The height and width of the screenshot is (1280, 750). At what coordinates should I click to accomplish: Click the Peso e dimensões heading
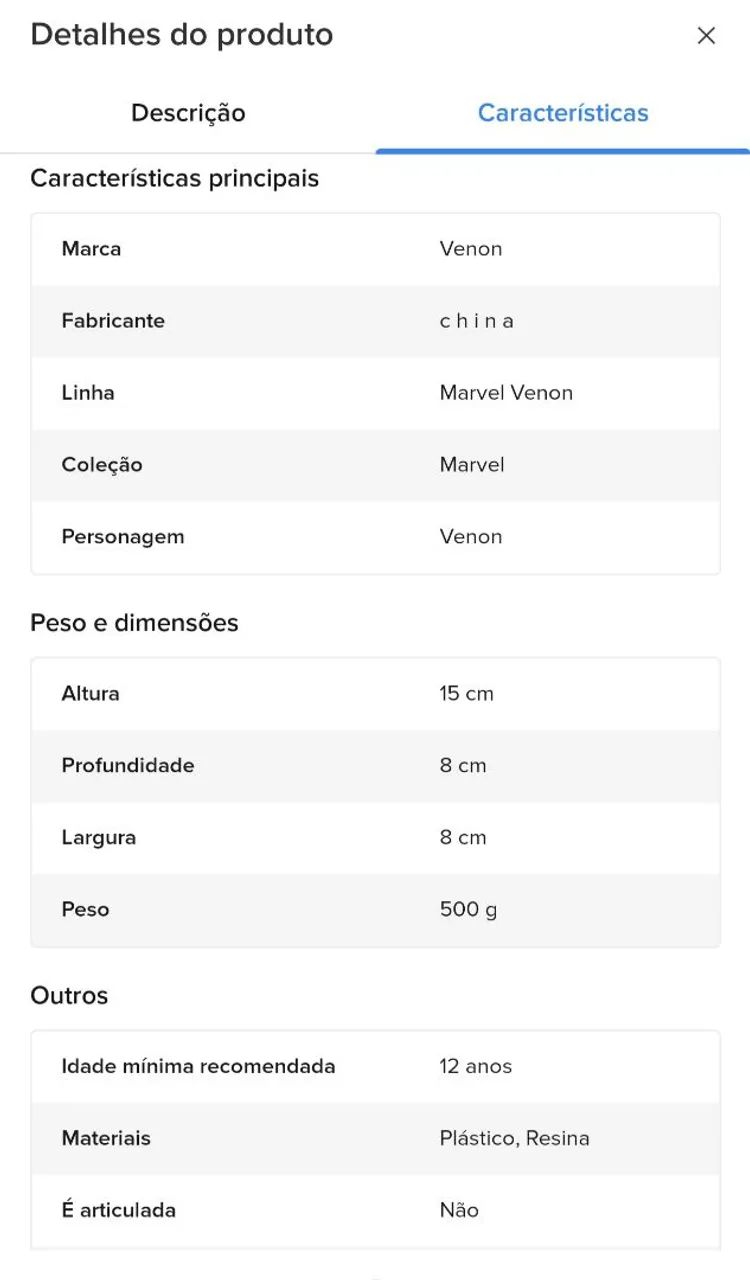(134, 623)
